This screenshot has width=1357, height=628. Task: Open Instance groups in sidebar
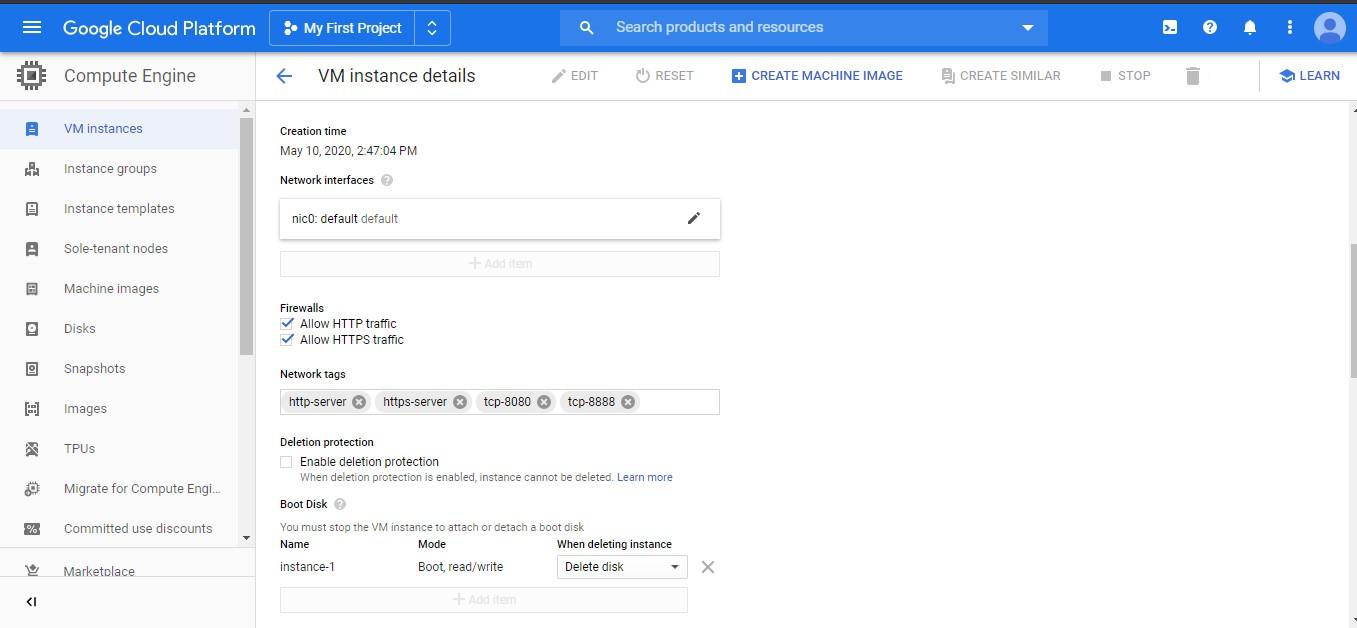coord(120,169)
